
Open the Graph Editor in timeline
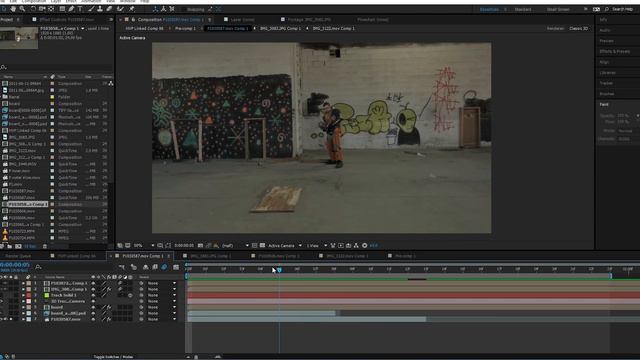(176, 267)
